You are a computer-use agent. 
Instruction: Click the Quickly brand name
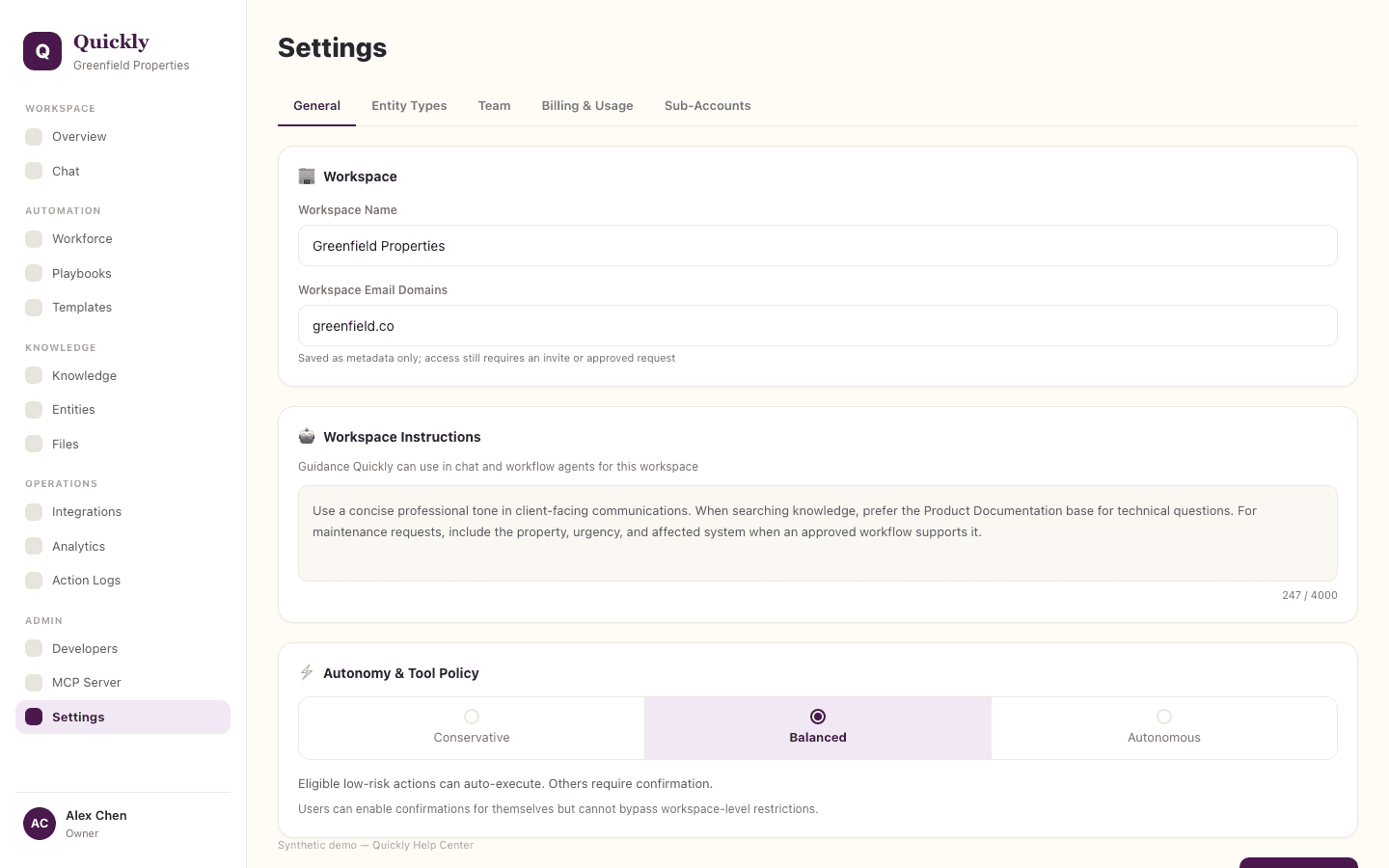[x=111, y=41]
